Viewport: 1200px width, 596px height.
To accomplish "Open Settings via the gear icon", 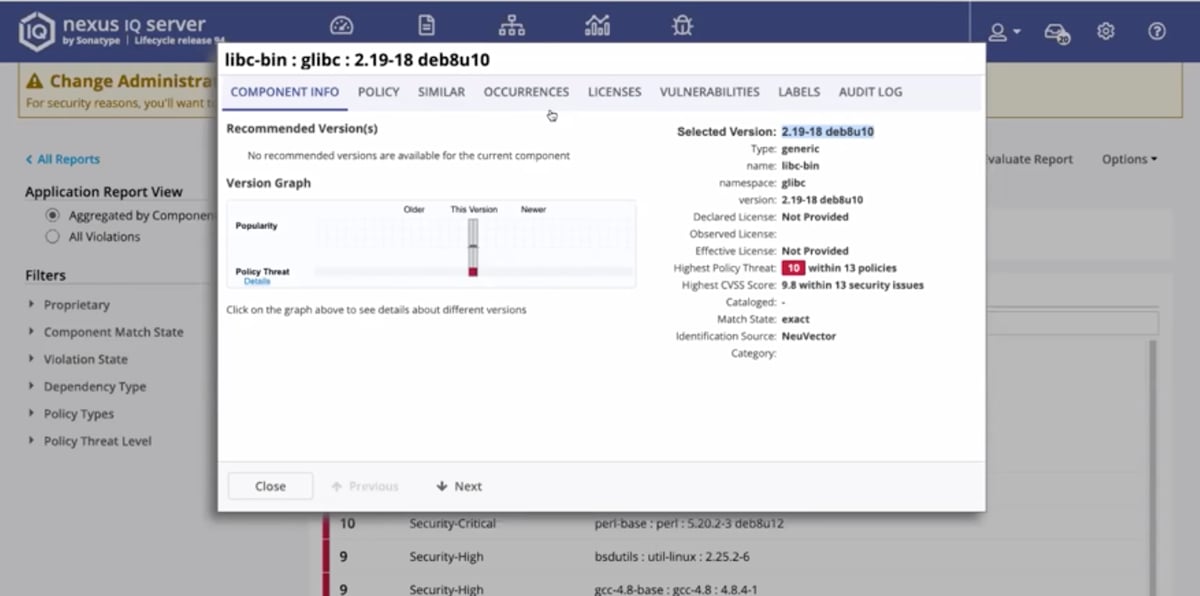I will [1105, 31].
